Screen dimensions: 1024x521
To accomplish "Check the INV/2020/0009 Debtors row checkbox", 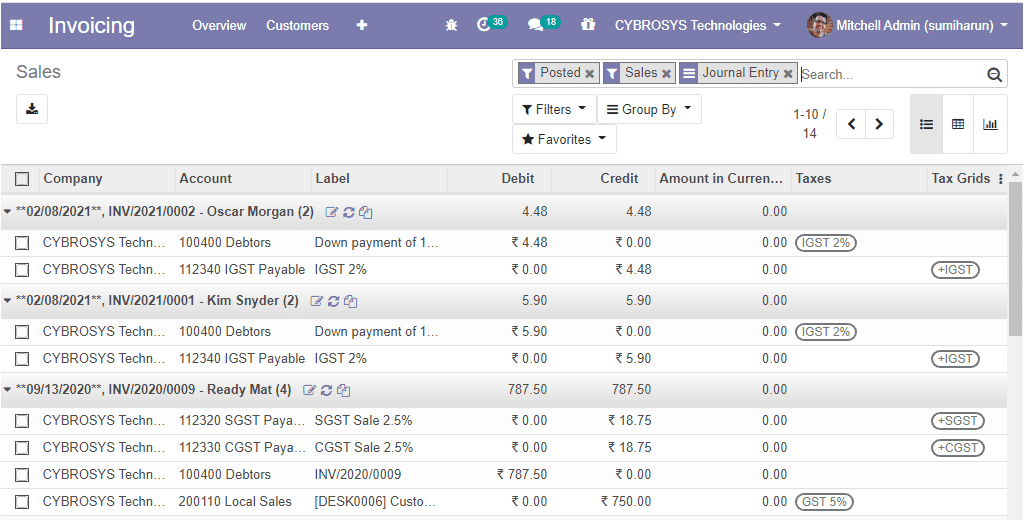I will pyautogui.click(x=22, y=475).
